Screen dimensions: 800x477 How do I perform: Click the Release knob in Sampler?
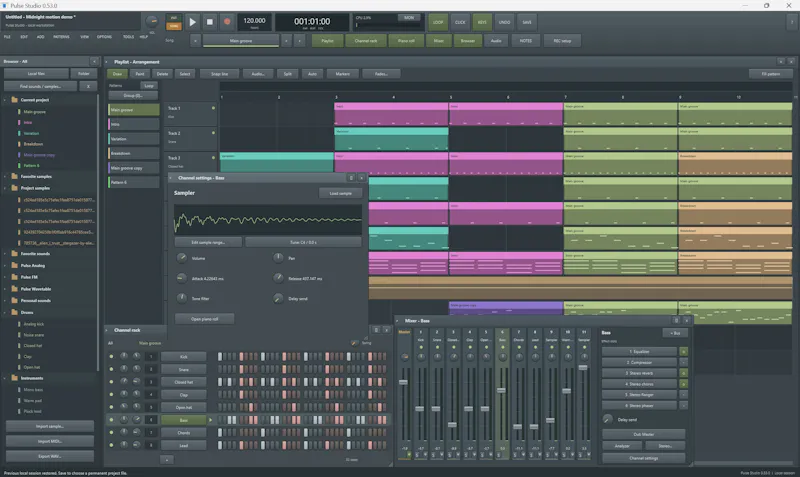click(x=278, y=278)
